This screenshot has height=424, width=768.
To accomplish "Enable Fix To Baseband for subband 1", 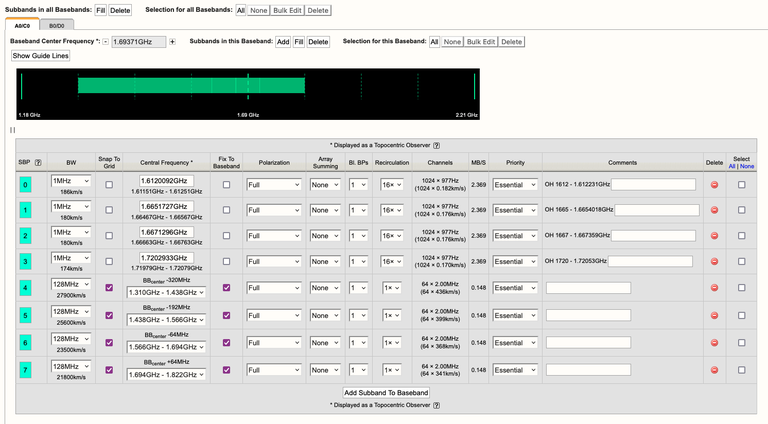I will 226,210.
